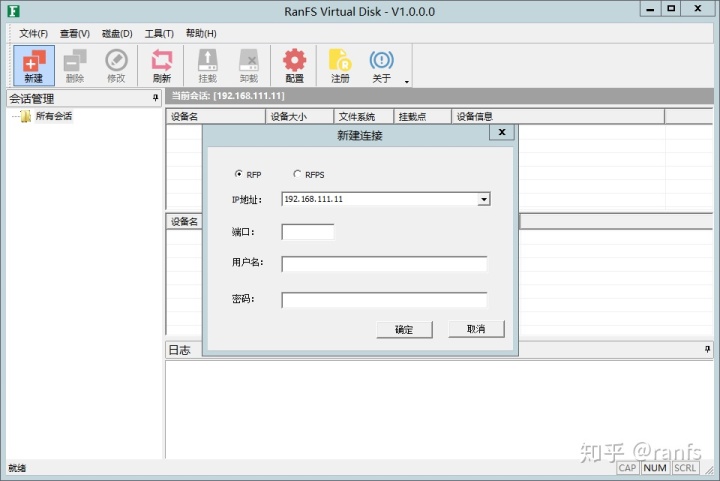Click the 修改 (Modify) toolbar icon
The width and height of the screenshot is (720, 481).
pyautogui.click(x=116, y=66)
